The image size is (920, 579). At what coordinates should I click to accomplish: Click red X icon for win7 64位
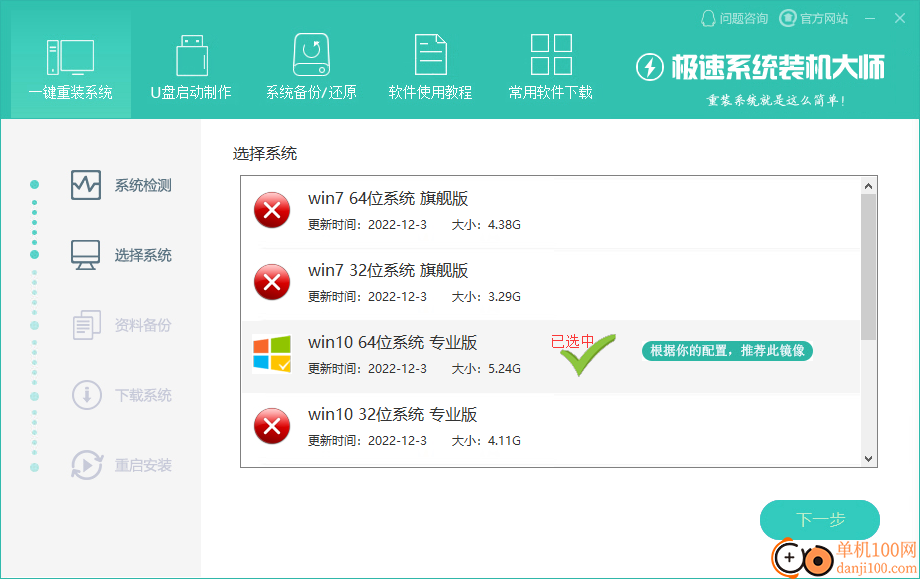272,210
